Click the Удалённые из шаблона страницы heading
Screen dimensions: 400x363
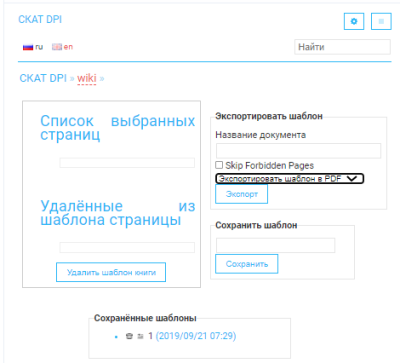[x=118, y=213]
